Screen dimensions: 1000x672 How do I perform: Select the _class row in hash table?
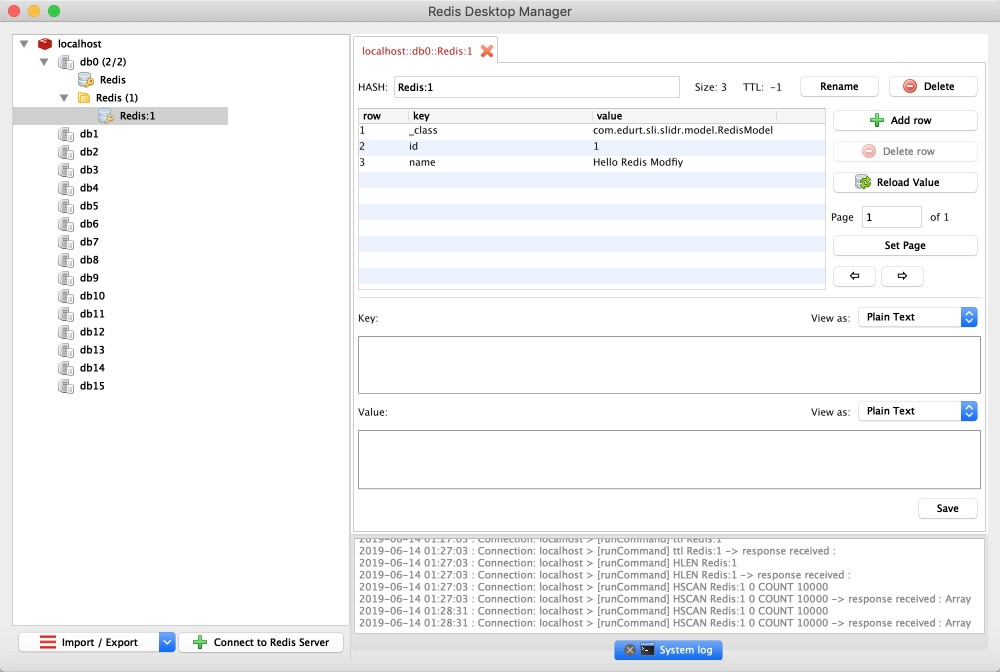point(591,131)
